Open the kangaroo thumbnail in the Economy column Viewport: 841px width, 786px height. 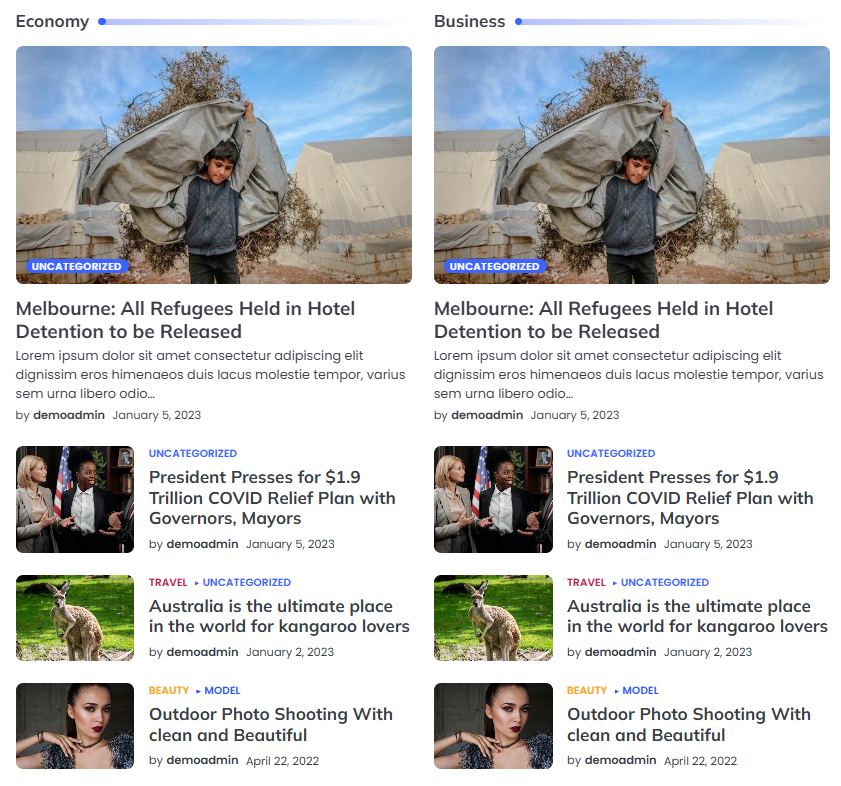[75, 618]
